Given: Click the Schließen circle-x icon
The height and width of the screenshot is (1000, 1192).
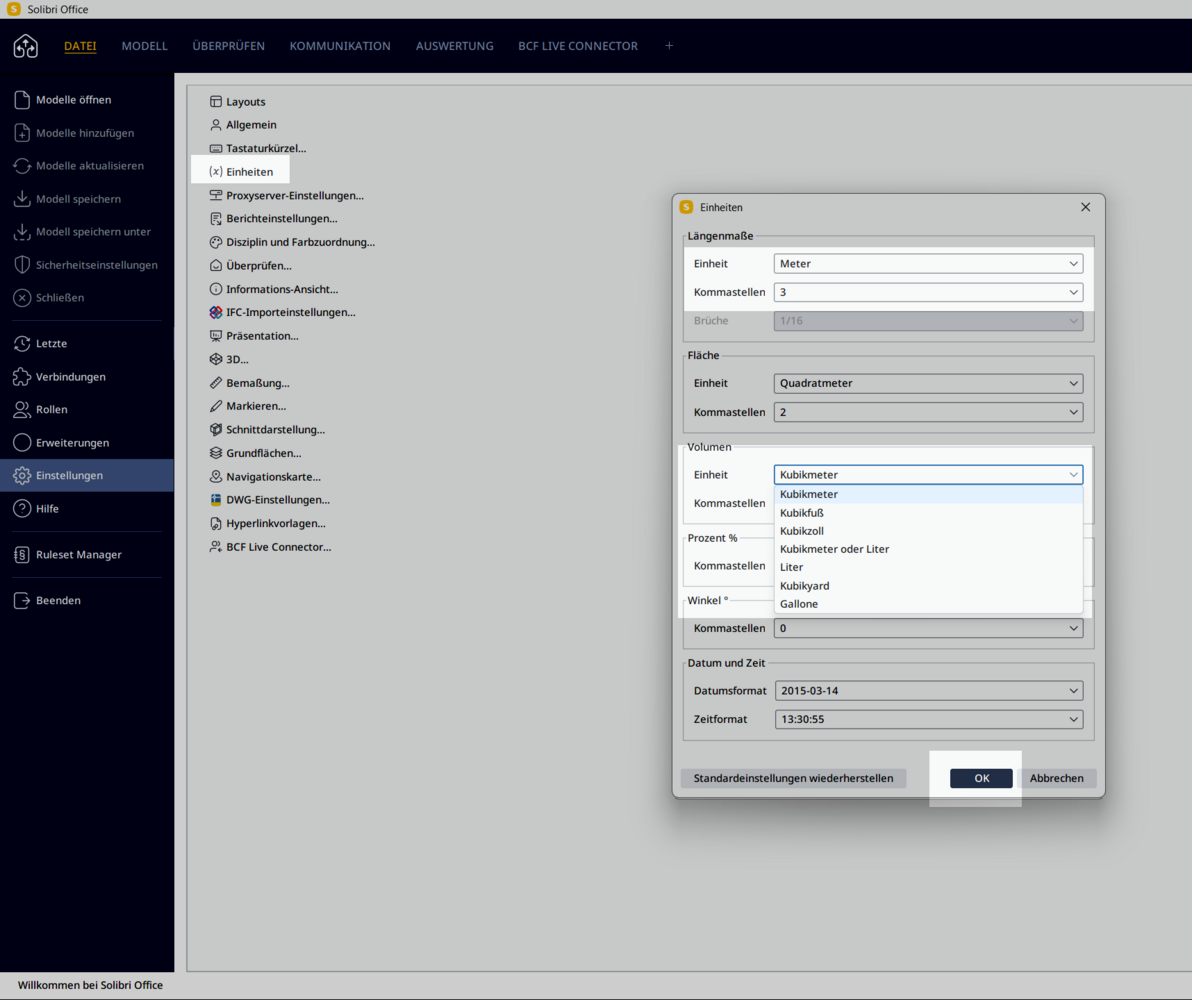Looking at the screenshot, I should coord(22,297).
